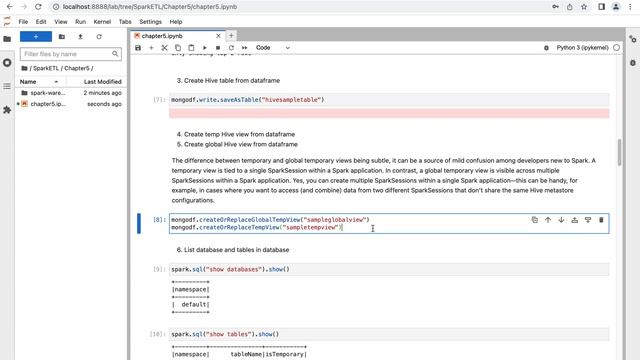Insert cell above active cell icon
Image resolution: width=640 pixels, height=360 pixels.
[x=574, y=220]
